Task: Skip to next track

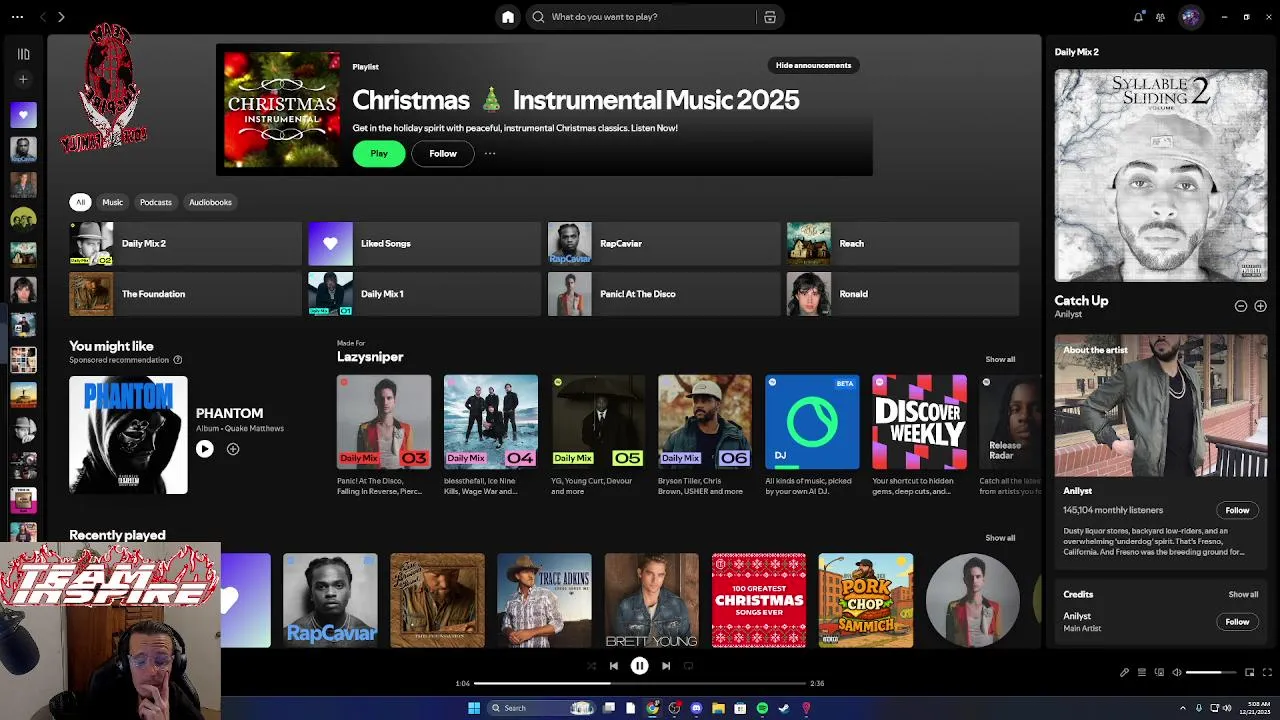Action: pyautogui.click(x=666, y=666)
